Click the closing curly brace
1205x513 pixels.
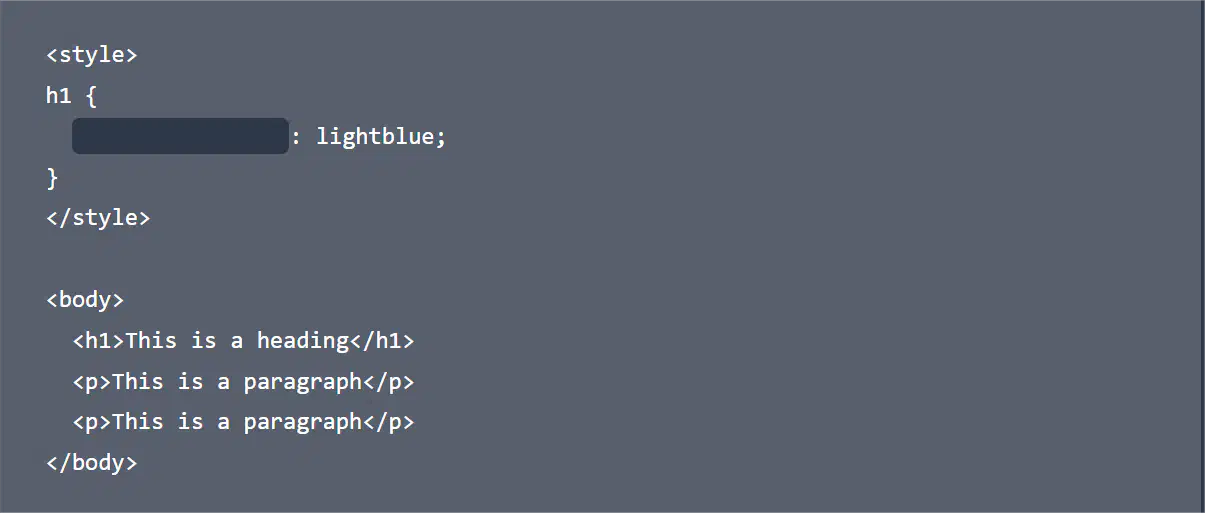click(53, 178)
